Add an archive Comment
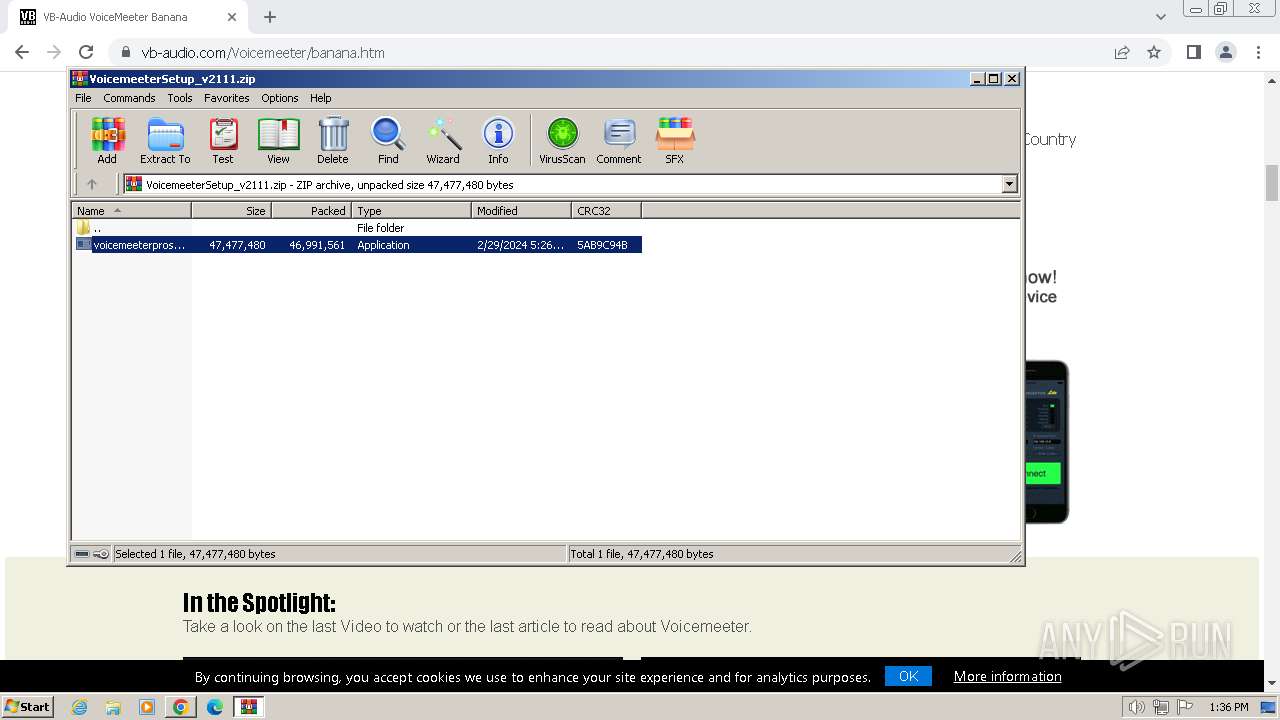 coord(619,140)
